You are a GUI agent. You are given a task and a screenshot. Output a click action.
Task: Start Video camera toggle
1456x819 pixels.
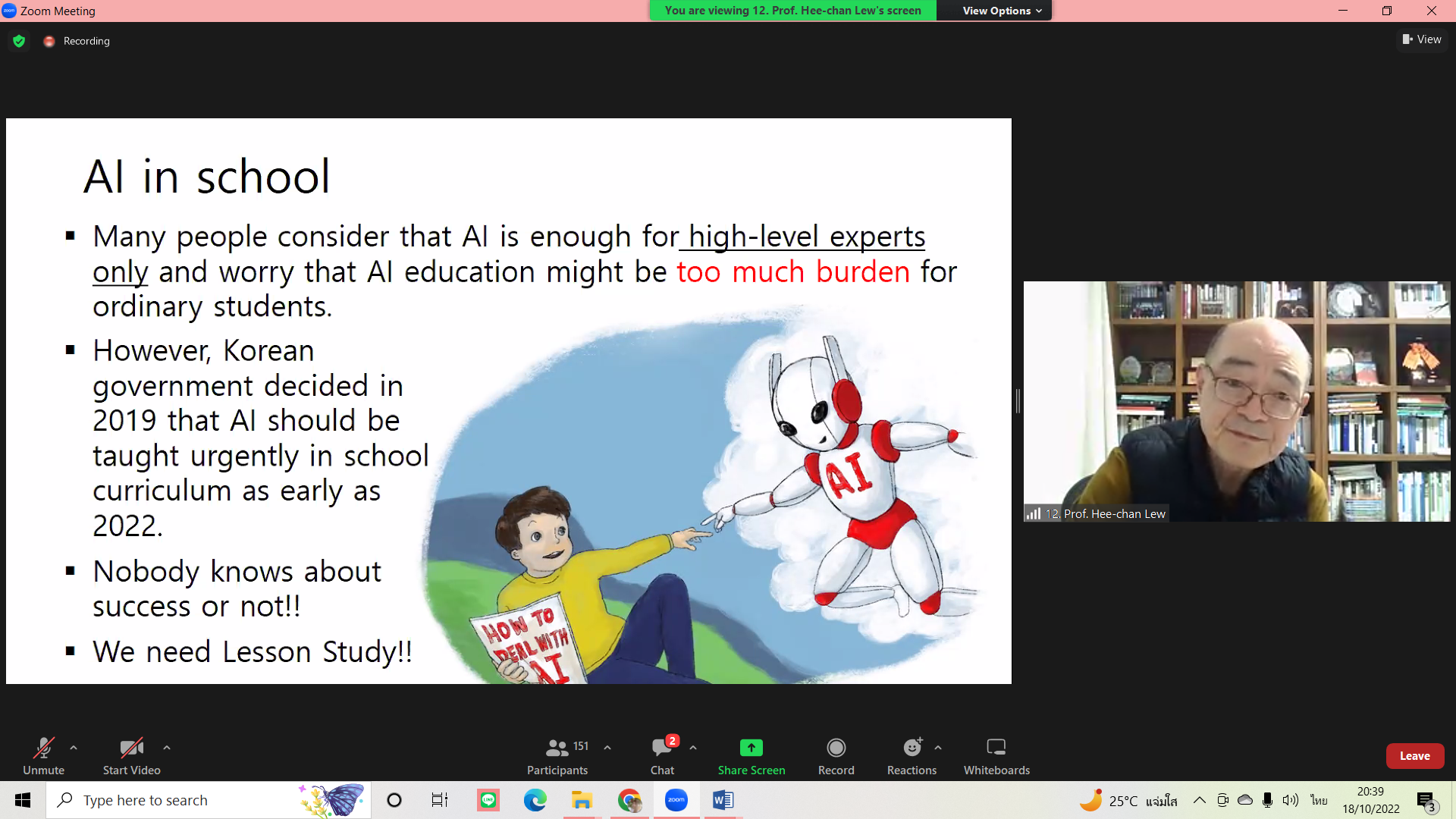point(131,748)
